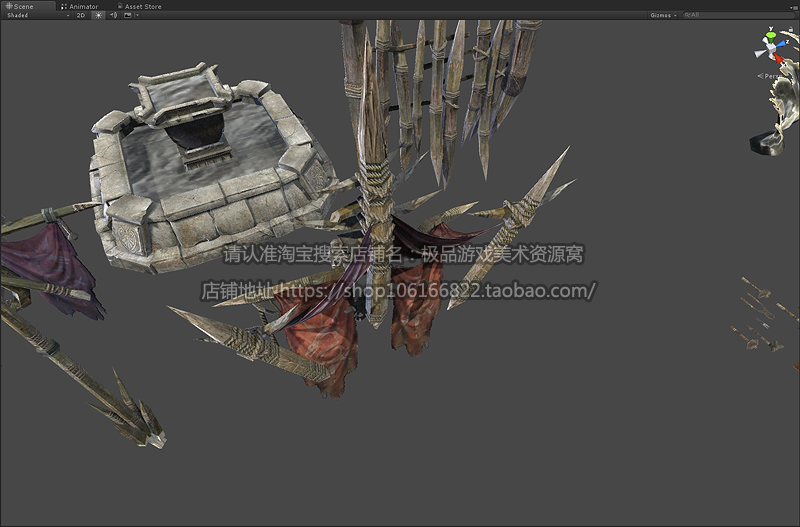Open the Gizmos dropdown
This screenshot has width=800, height=527.
pyautogui.click(x=663, y=15)
